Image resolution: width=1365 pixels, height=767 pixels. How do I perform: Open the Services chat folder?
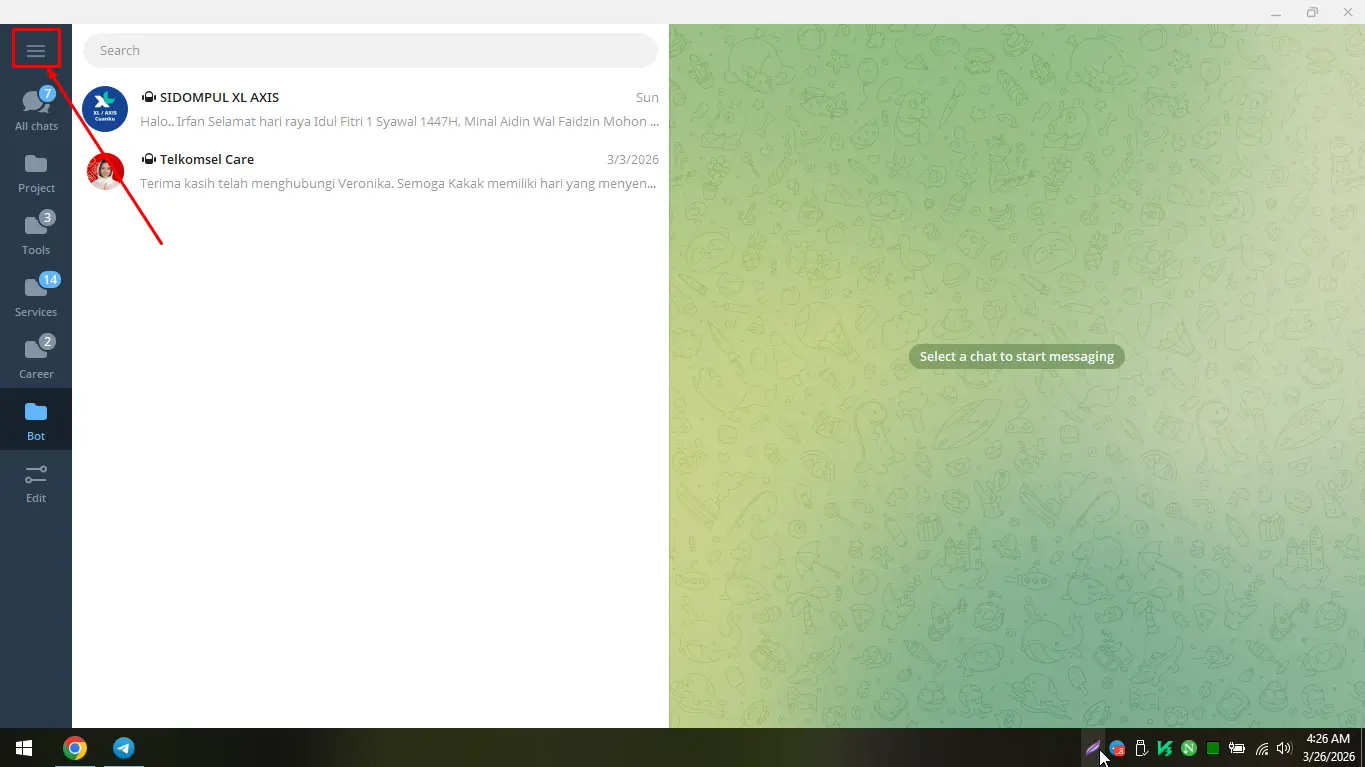36,296
